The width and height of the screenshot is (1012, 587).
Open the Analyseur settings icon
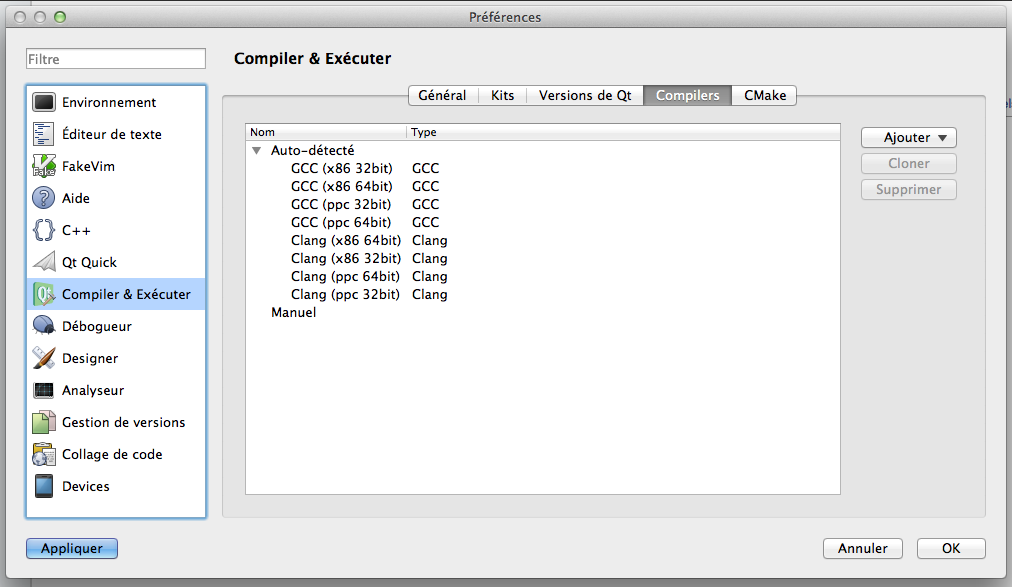[x=42, y=390]
